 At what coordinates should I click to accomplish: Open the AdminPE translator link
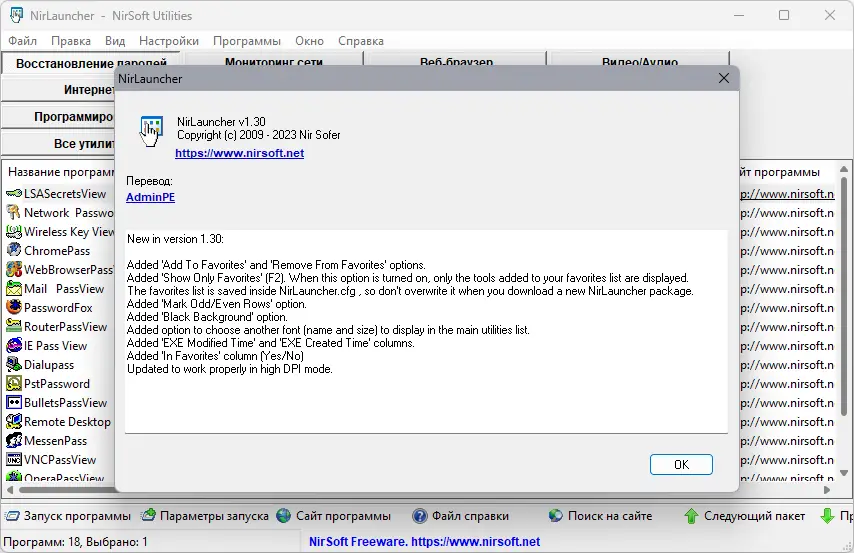(x=150, y=197)
